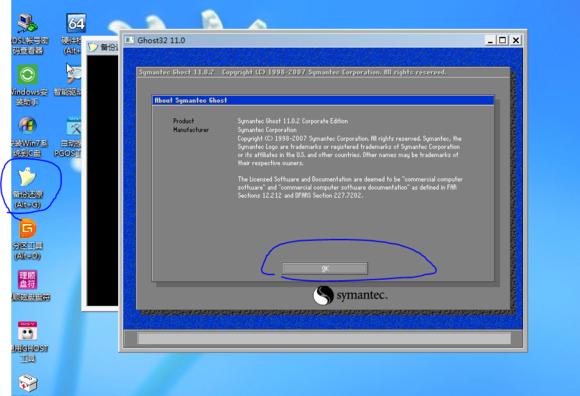Close the Ghost32 11.0 window
The height and width of the screenshot is (396, 580).
tap(516, 40)
